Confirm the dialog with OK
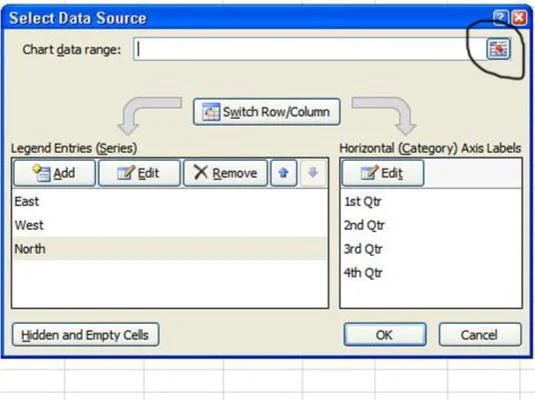Viewport: 535px width, 400px height. (385, 335)
